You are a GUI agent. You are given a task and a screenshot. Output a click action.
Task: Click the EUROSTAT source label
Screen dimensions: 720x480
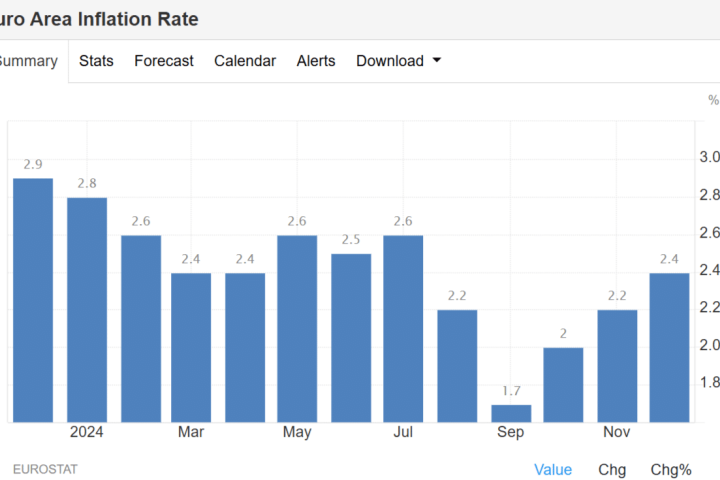click(45, 469)
